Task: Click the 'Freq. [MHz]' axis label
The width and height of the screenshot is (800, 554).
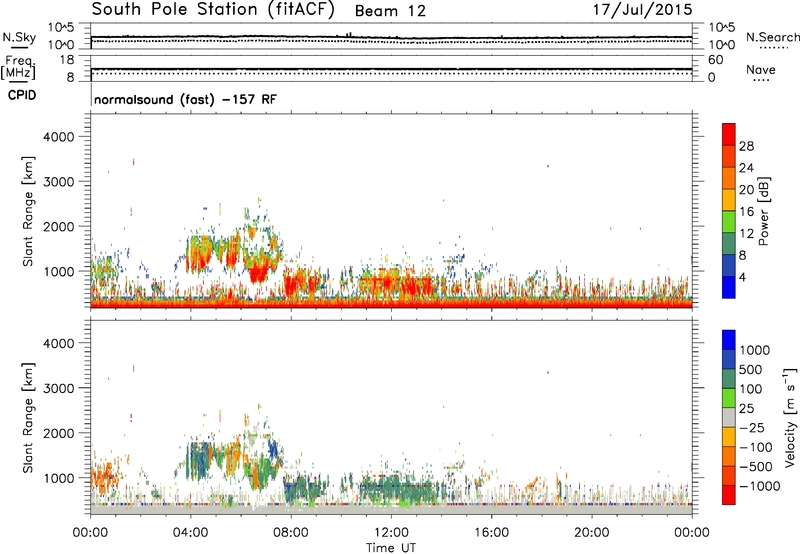Action: point(19,68)
